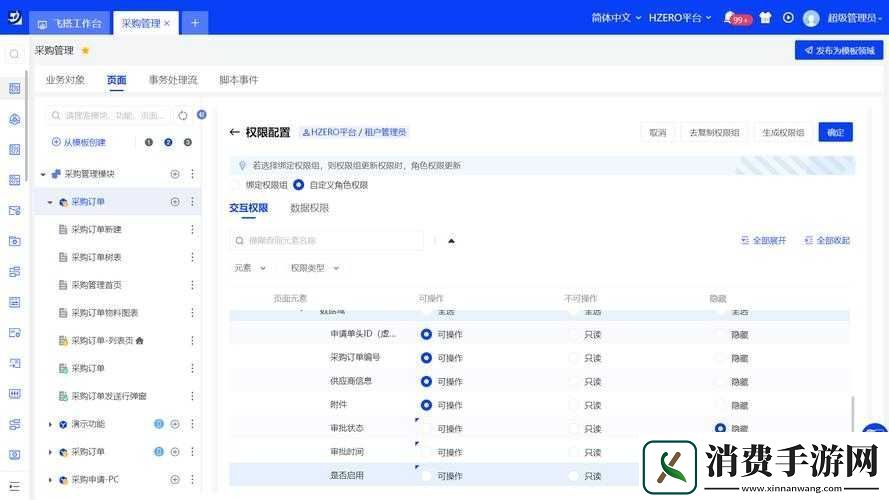Image resolution: width=889 pixels, height=500 pixels.
Task: Open the more menu on 采购管理模块 row
Action: point(192,173)
